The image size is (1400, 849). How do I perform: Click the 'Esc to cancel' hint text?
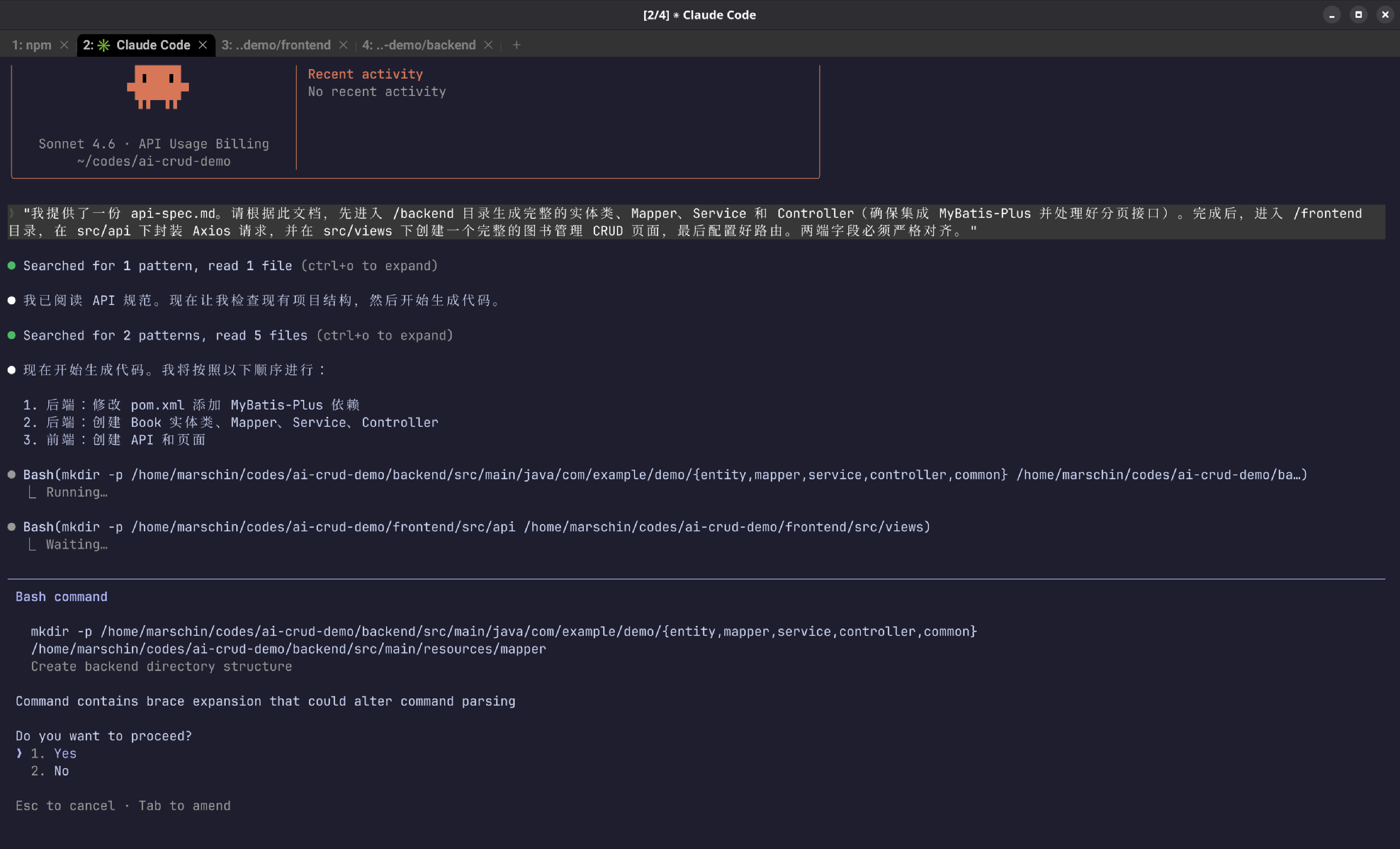tap(65, 806)
